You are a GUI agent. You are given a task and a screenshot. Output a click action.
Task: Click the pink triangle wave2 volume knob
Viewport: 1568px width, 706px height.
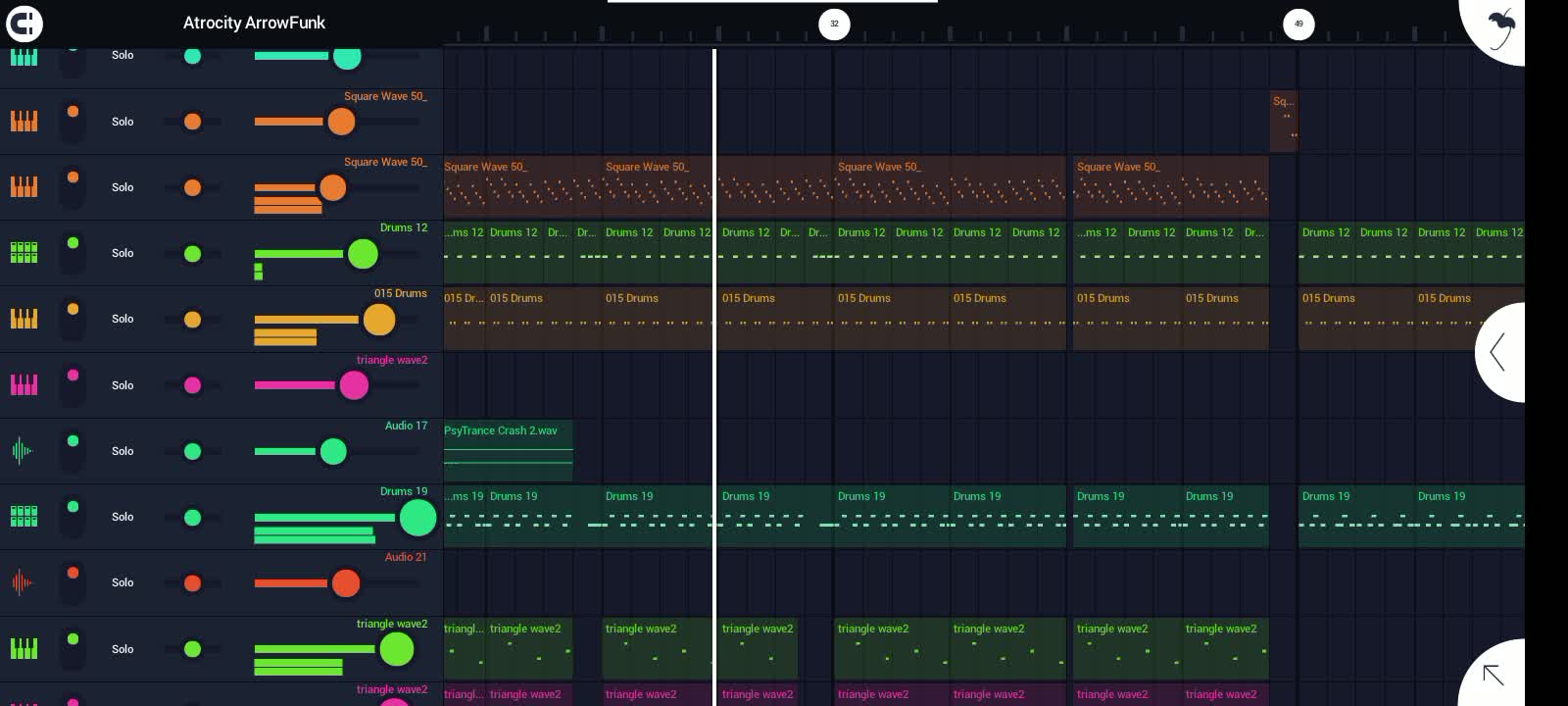pyautogui.click(x=354, y=385)
